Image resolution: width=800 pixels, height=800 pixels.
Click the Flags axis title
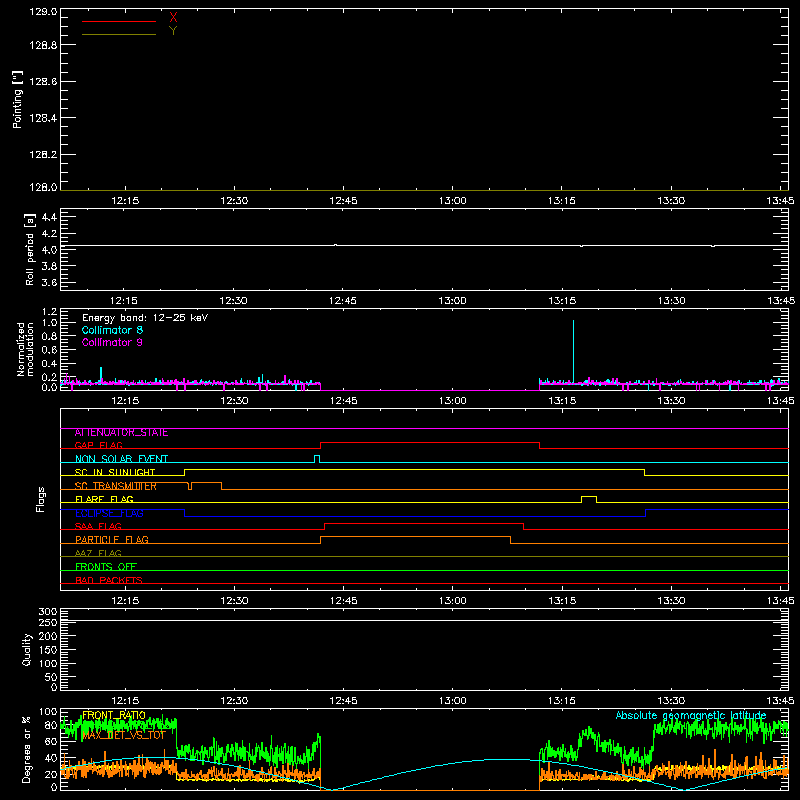tap(40, 499)
